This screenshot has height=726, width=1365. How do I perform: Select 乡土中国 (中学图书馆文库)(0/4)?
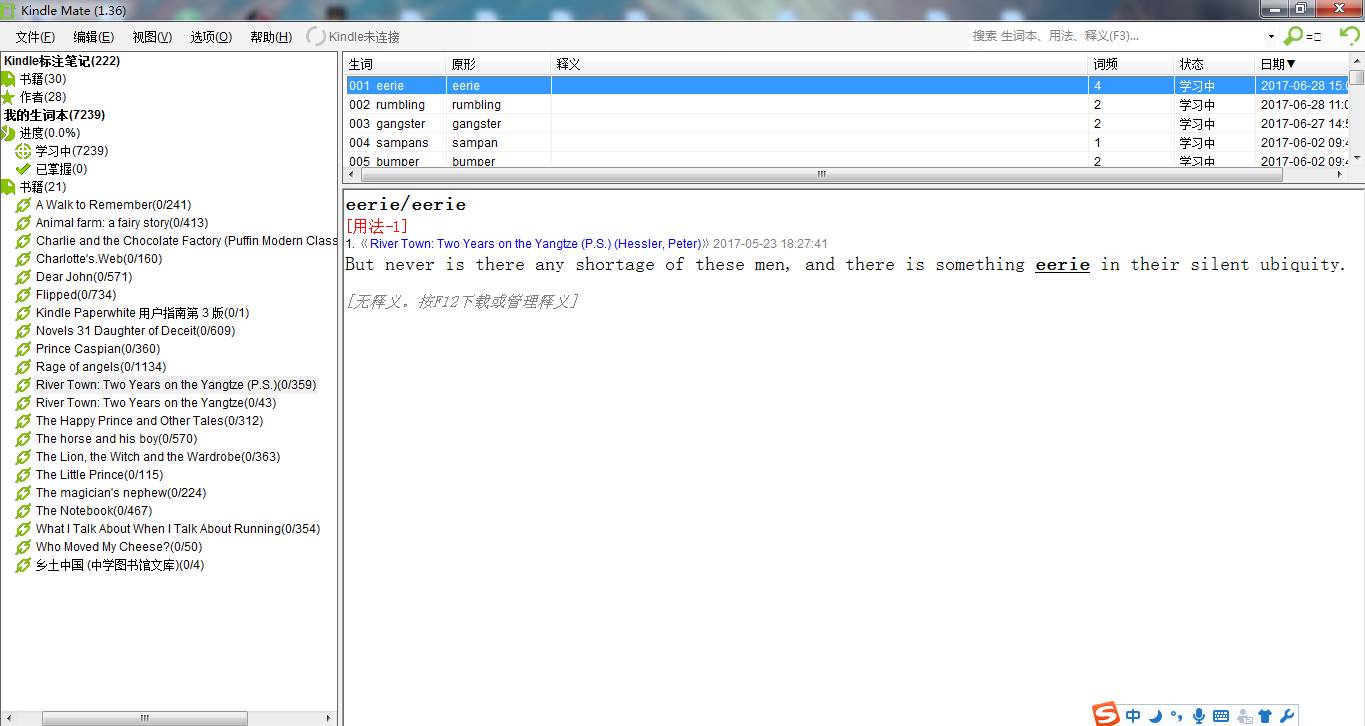(119, 565)
